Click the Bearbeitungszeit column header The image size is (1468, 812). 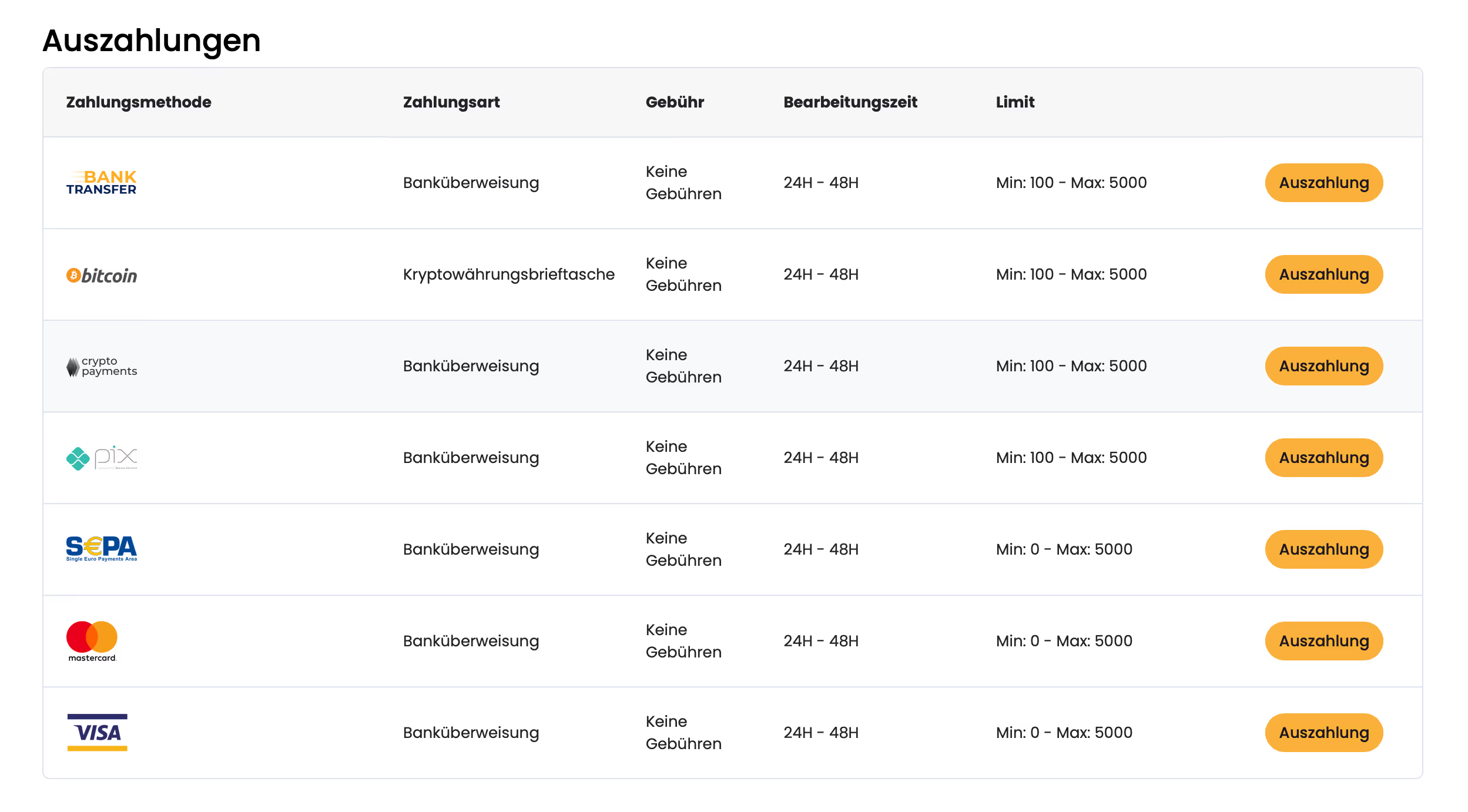(x=850, y=102)
